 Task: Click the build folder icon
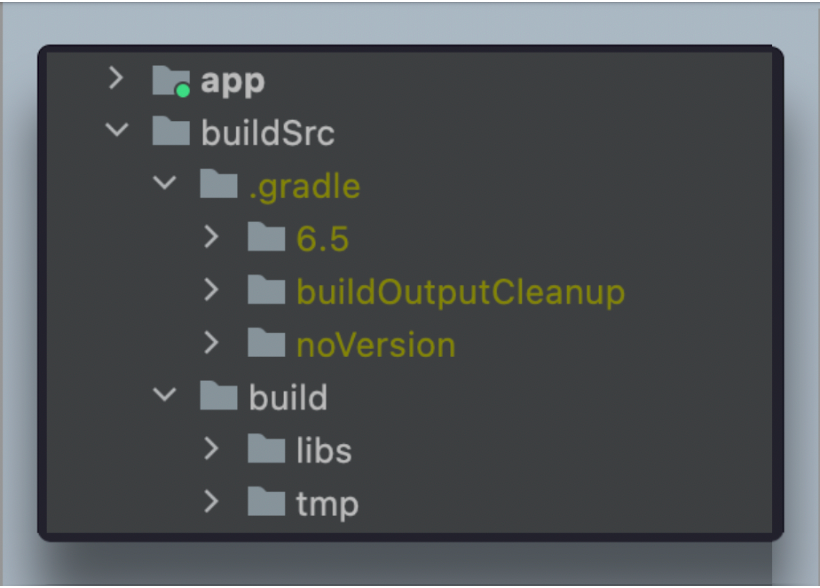click(x=219, y=396)
